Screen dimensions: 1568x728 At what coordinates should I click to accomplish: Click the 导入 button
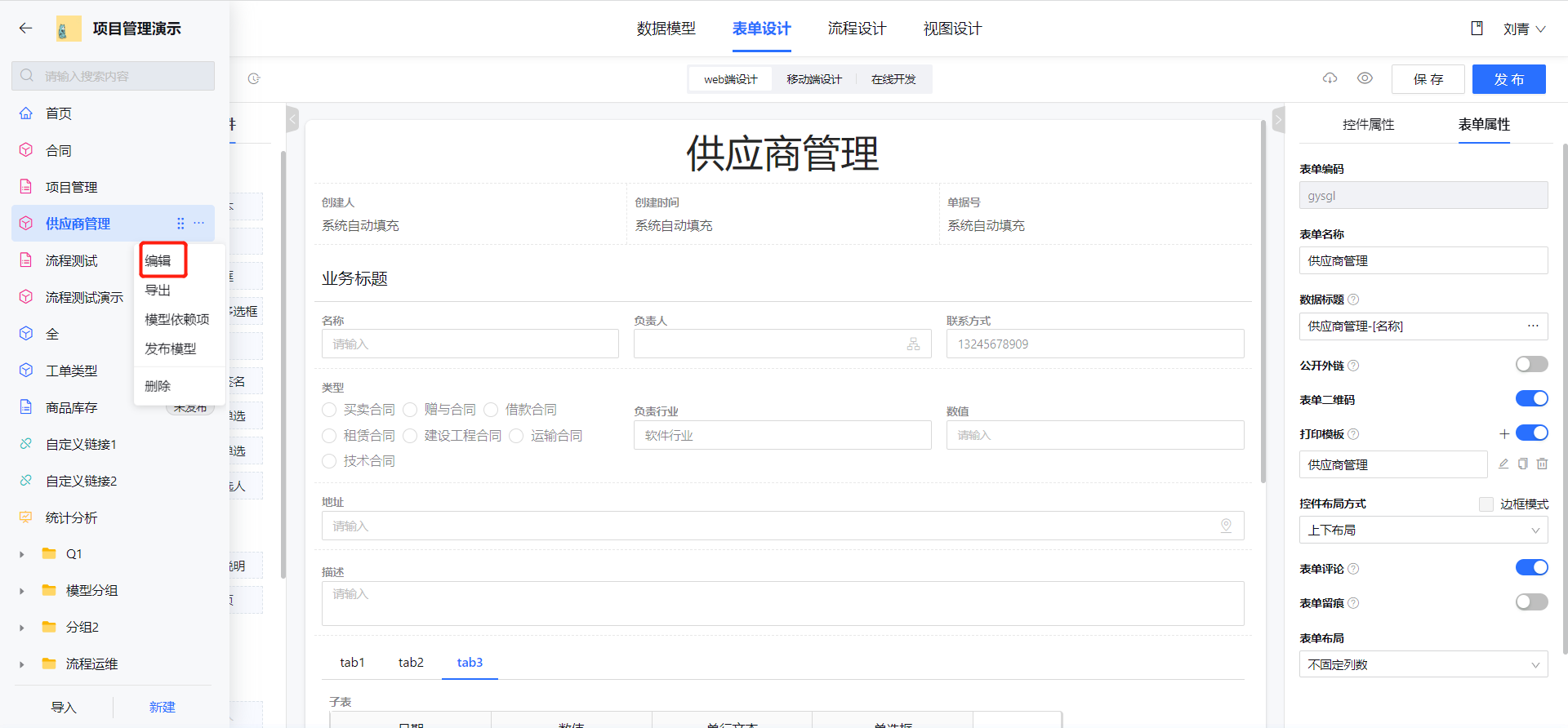pos(64,708)
